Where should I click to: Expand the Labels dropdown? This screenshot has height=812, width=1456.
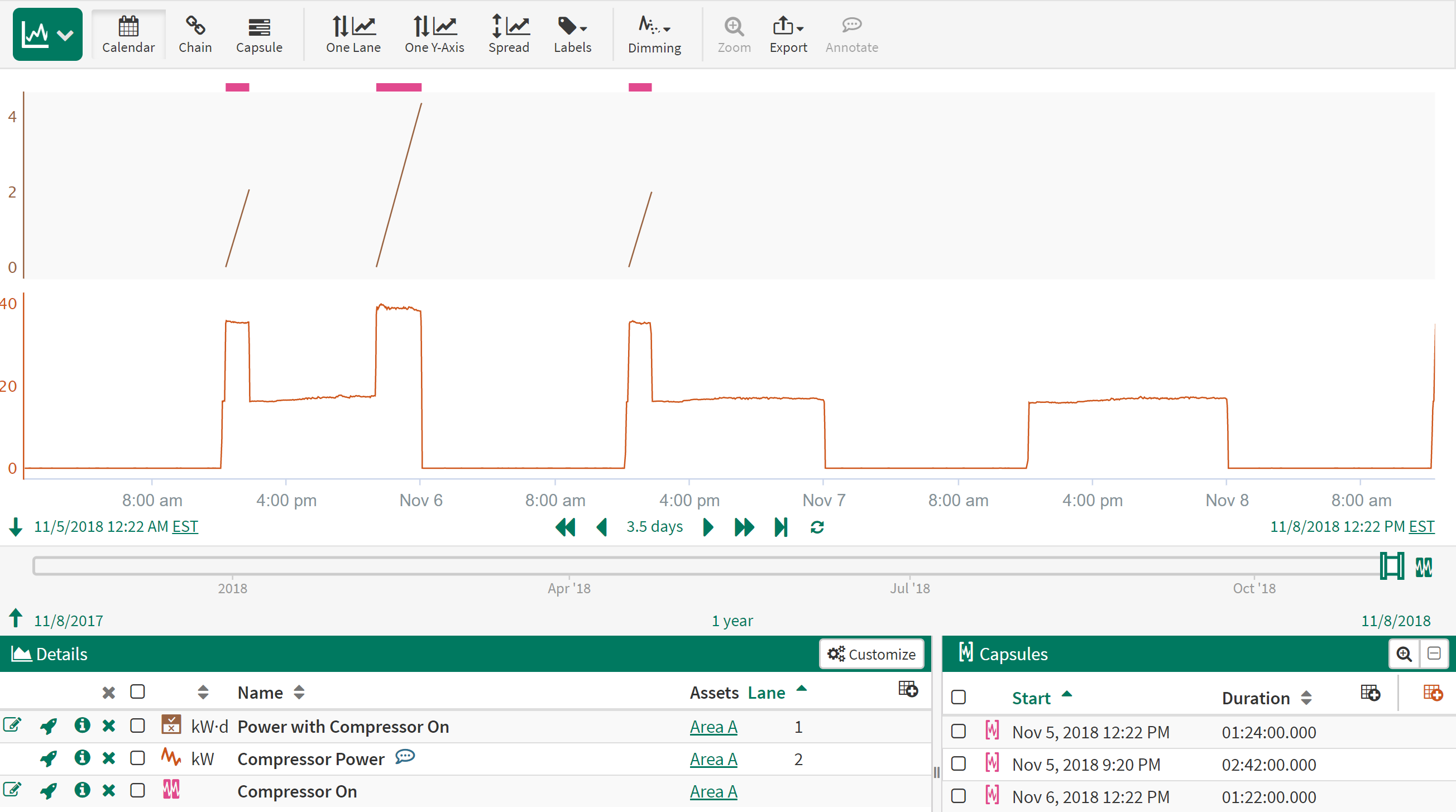572,34
